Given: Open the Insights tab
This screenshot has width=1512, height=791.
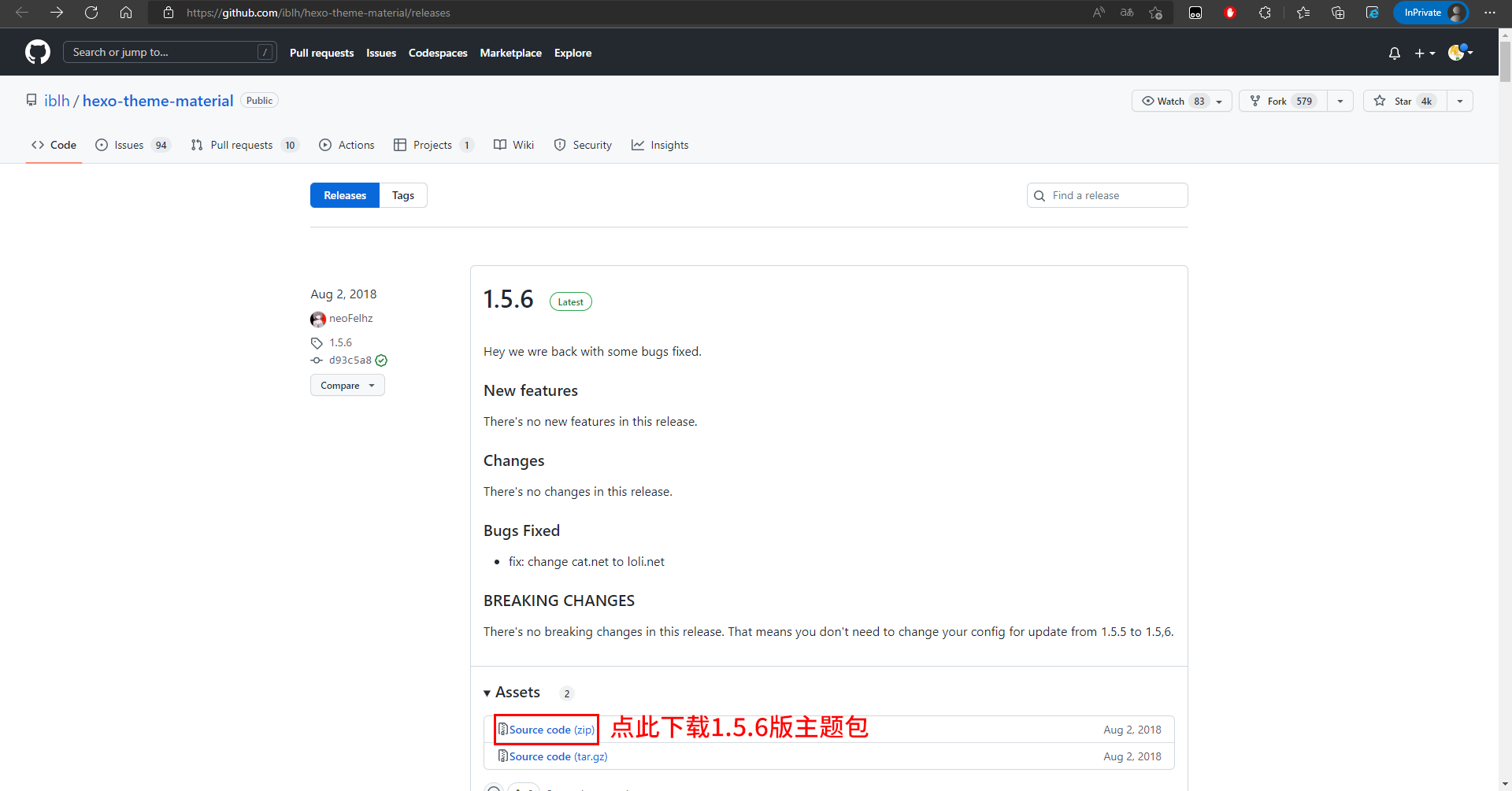Looking at the screenshot, I should [660, 145].
